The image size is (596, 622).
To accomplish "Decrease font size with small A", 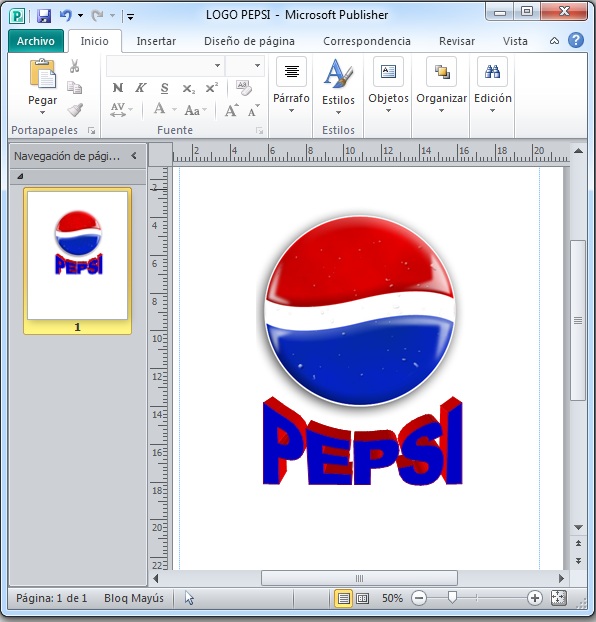I will point(253,110).
